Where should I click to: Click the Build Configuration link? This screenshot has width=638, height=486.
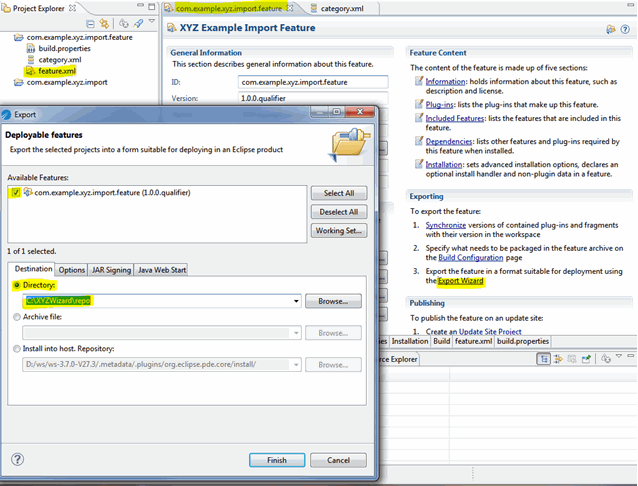point(470,258)
